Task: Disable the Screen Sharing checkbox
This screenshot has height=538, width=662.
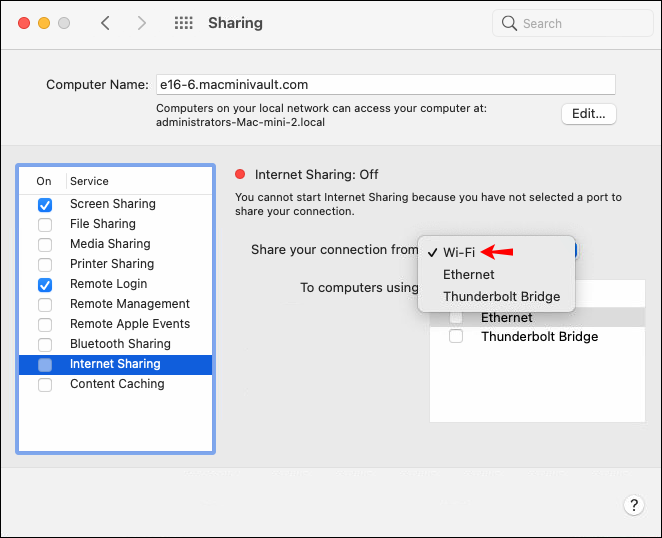Action: [45, 204]
